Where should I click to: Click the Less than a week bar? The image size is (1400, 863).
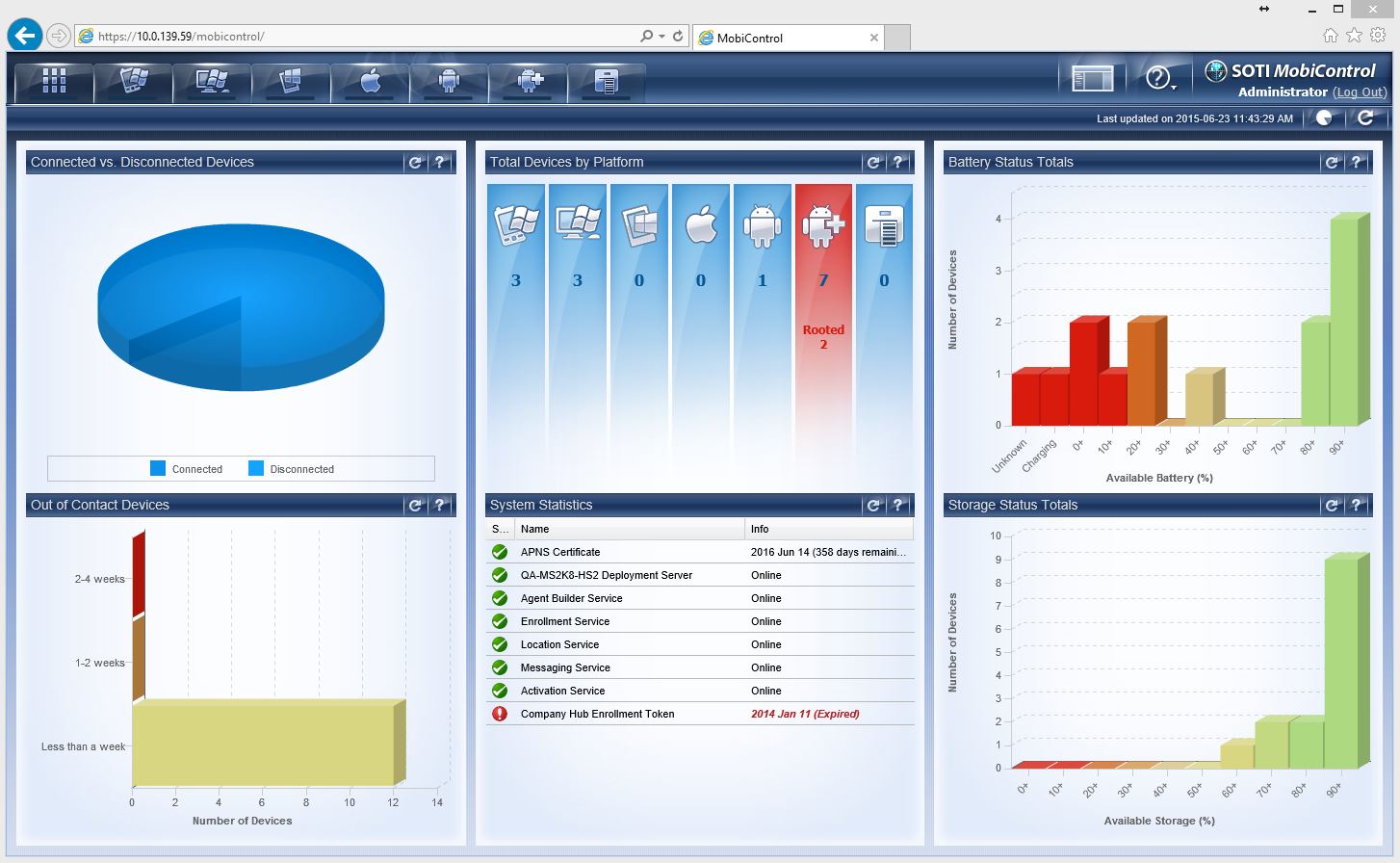point(268,743)
